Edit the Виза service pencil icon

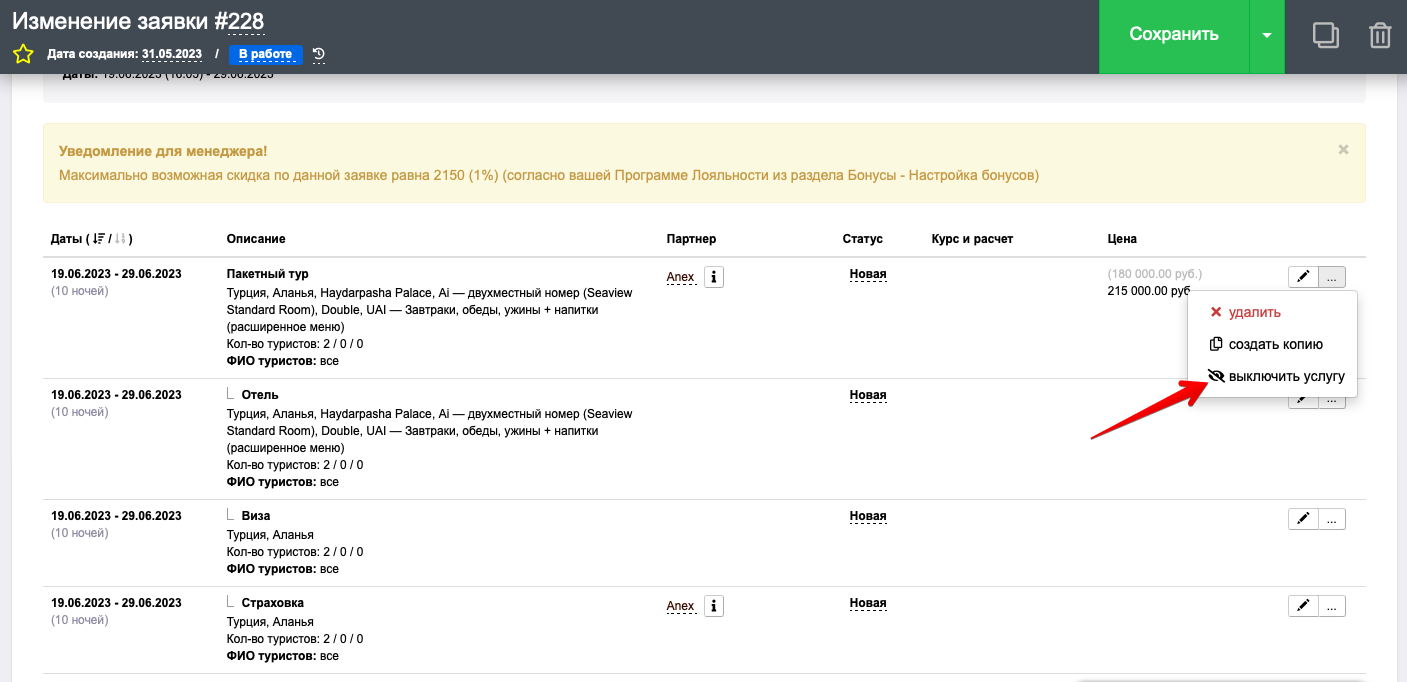pyautogui.click(x=1303, y=519)
